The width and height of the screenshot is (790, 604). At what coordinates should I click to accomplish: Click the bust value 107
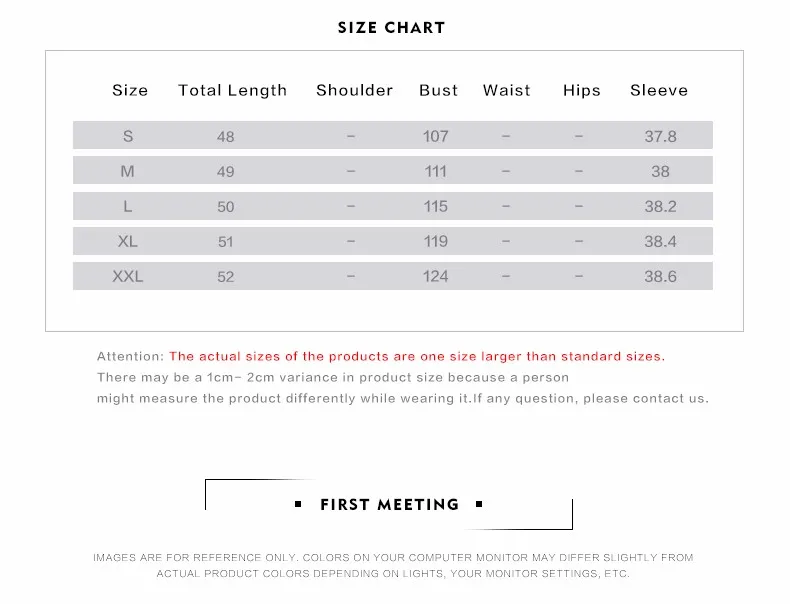(x=435, y=136)
